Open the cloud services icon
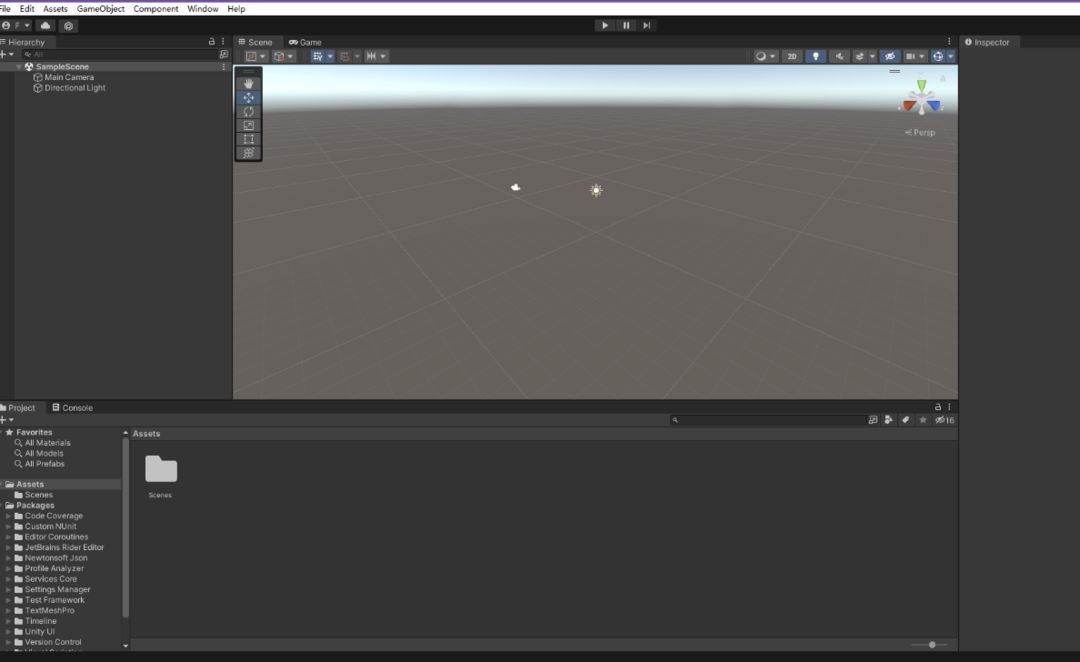Screen dimensions: 1080x662 (x=46, y=26)
